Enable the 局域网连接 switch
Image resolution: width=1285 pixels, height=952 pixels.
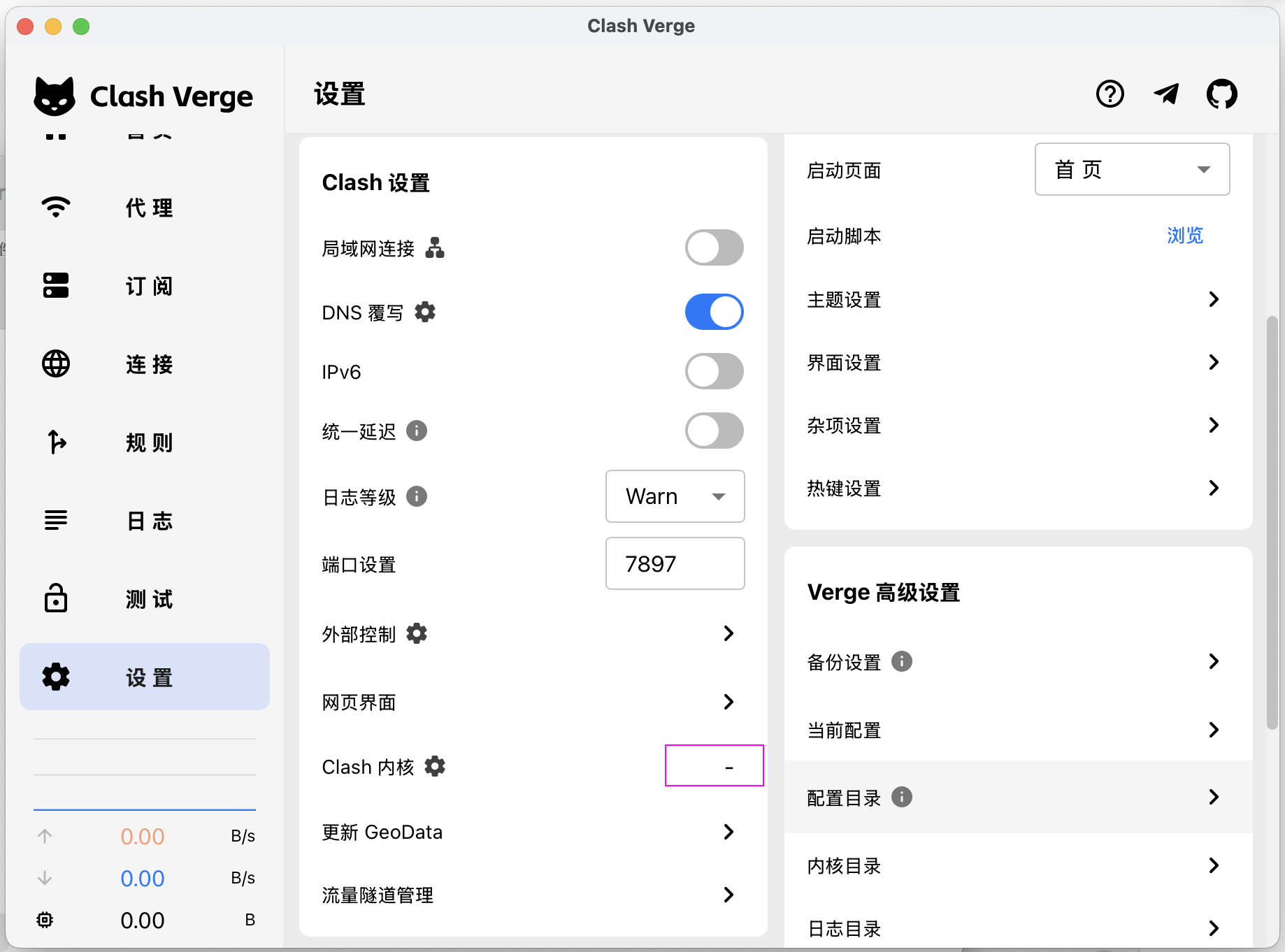point(714,247)
